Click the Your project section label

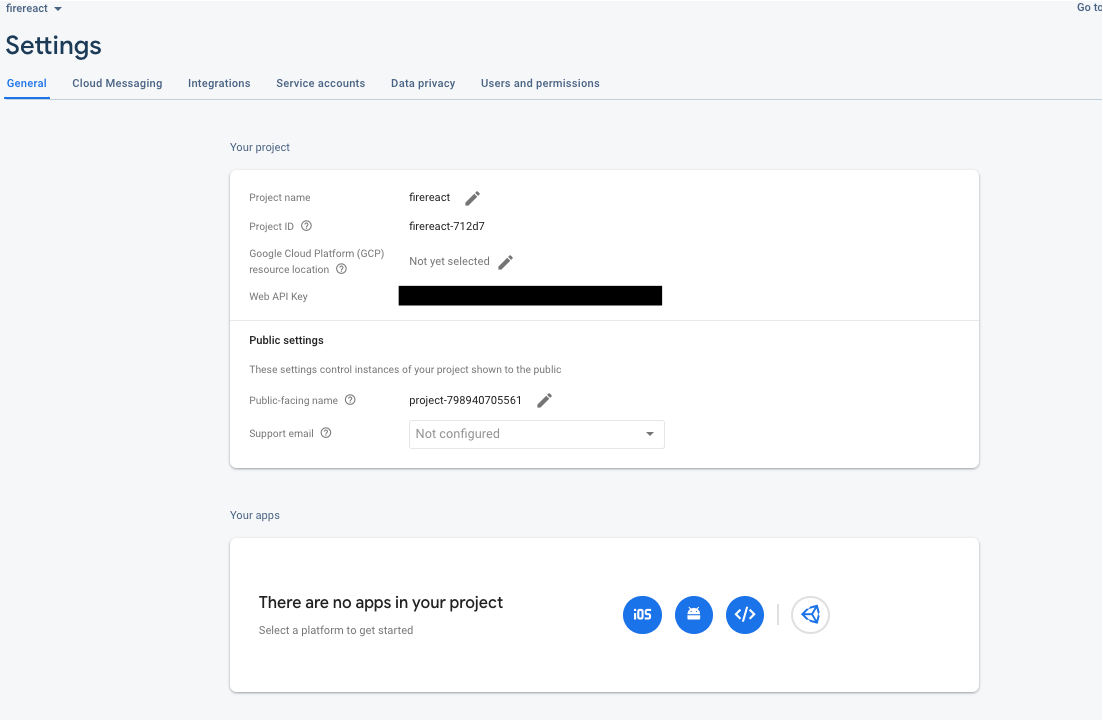pos(260,147)
